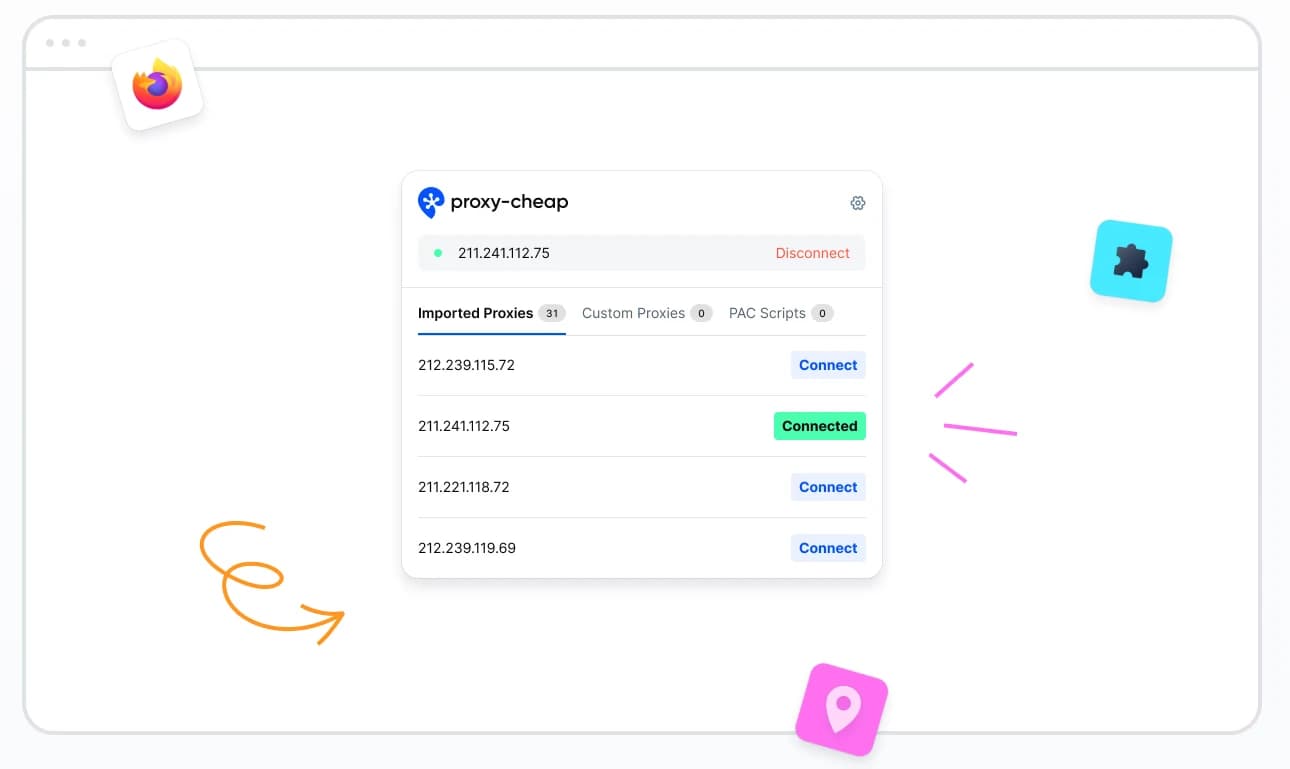Viewport: 1290px width, 769px height.
Task: Connect to proxy 211.221.118.72
Action: [828, 487]
